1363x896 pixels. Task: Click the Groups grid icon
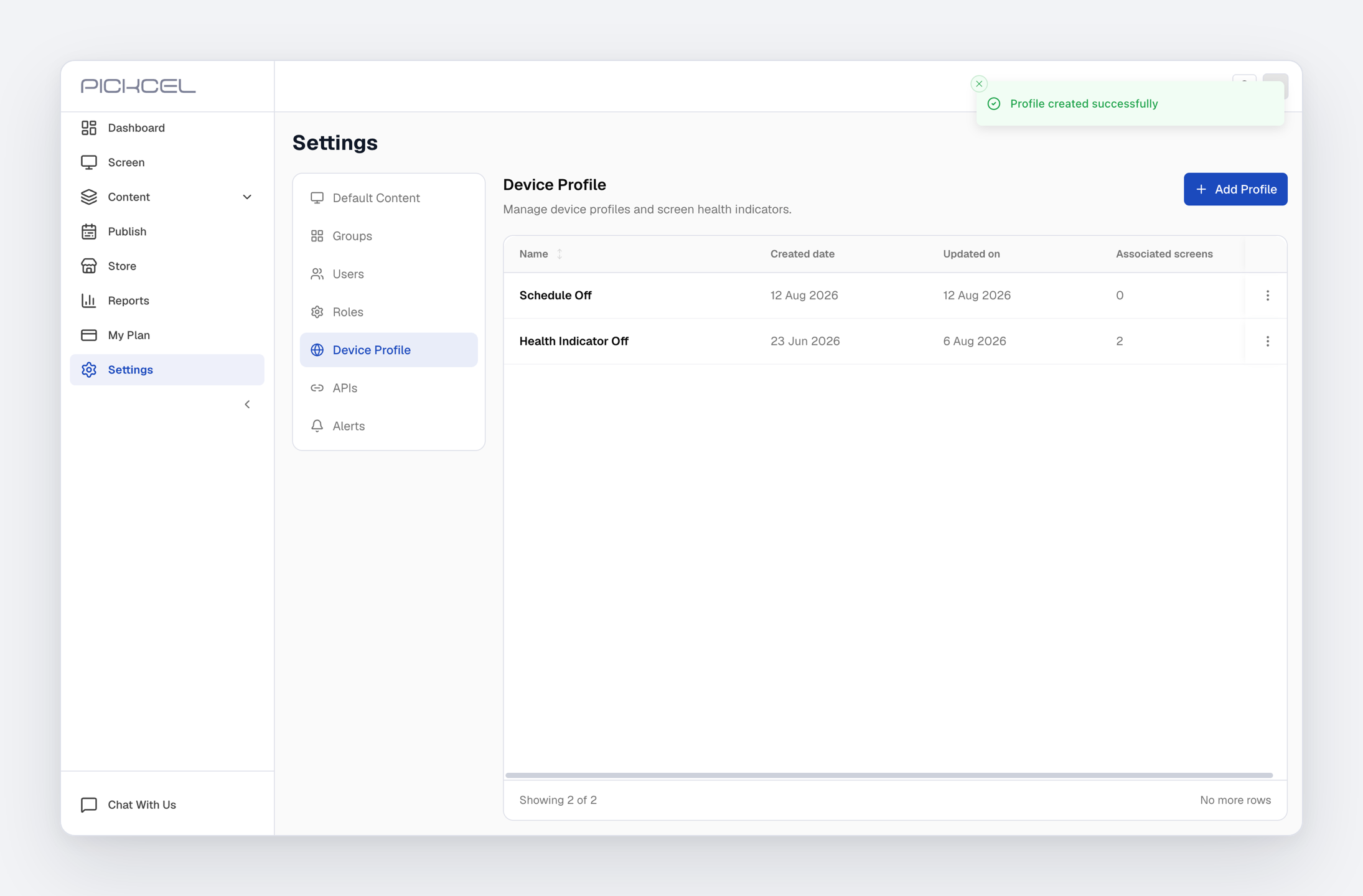pos(317,236)
